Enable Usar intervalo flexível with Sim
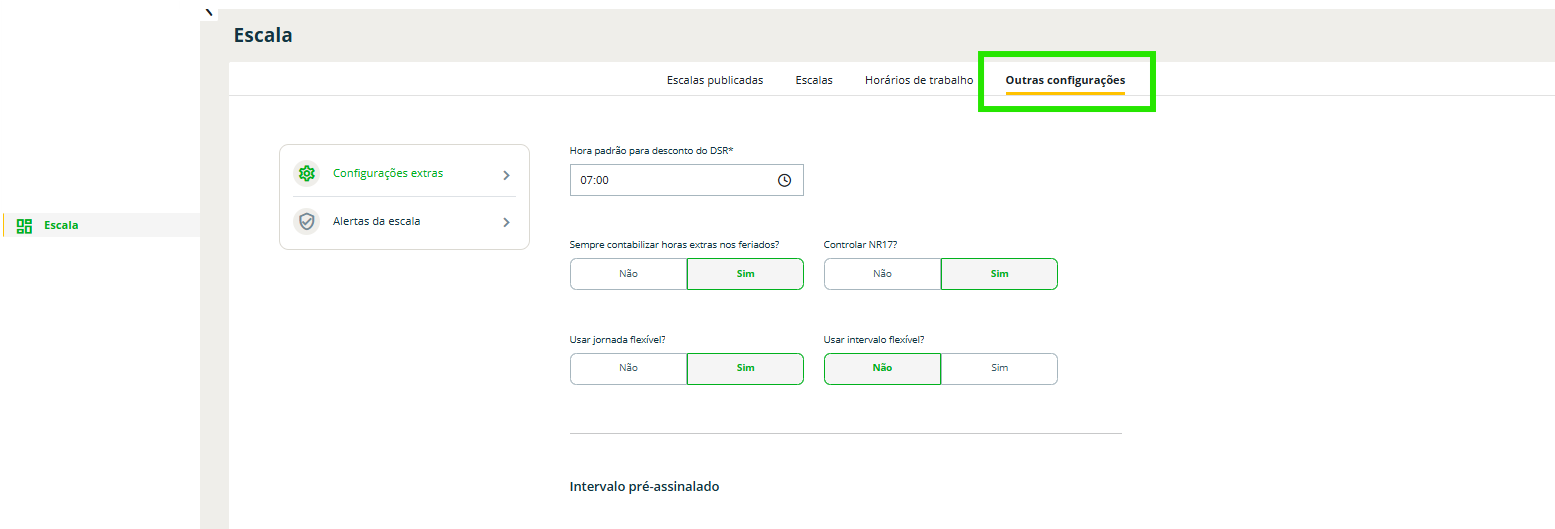The height and width of the screenshot is (529, 1555). click(999, 368)
